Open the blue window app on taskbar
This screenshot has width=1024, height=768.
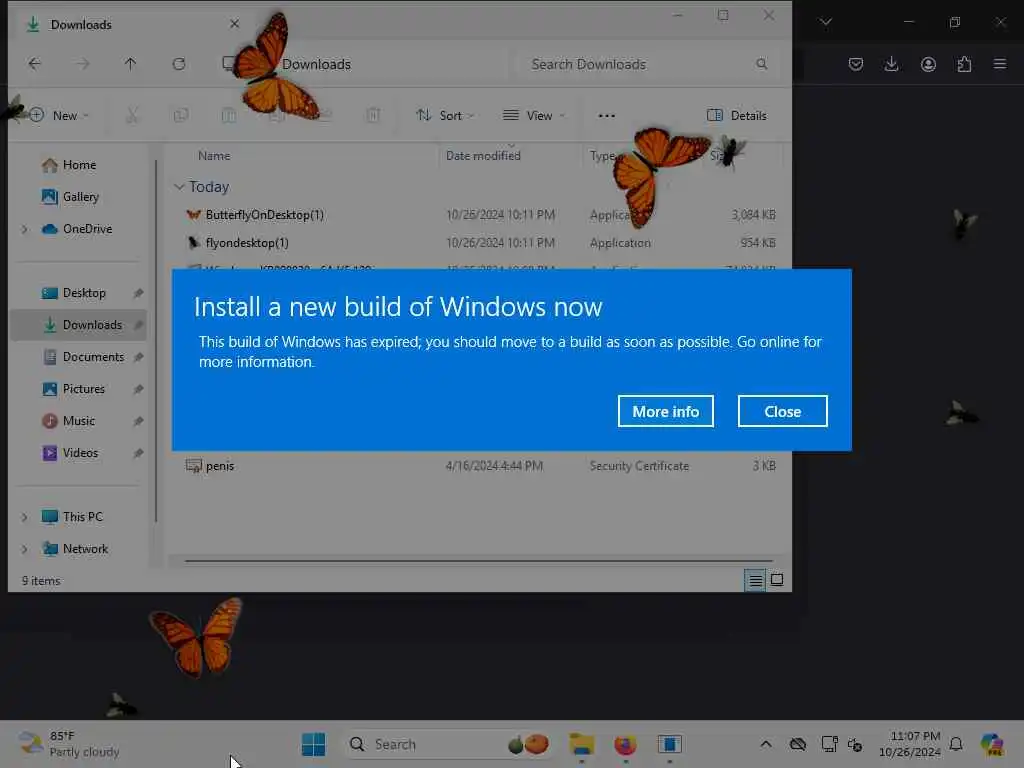pos(669,744)
